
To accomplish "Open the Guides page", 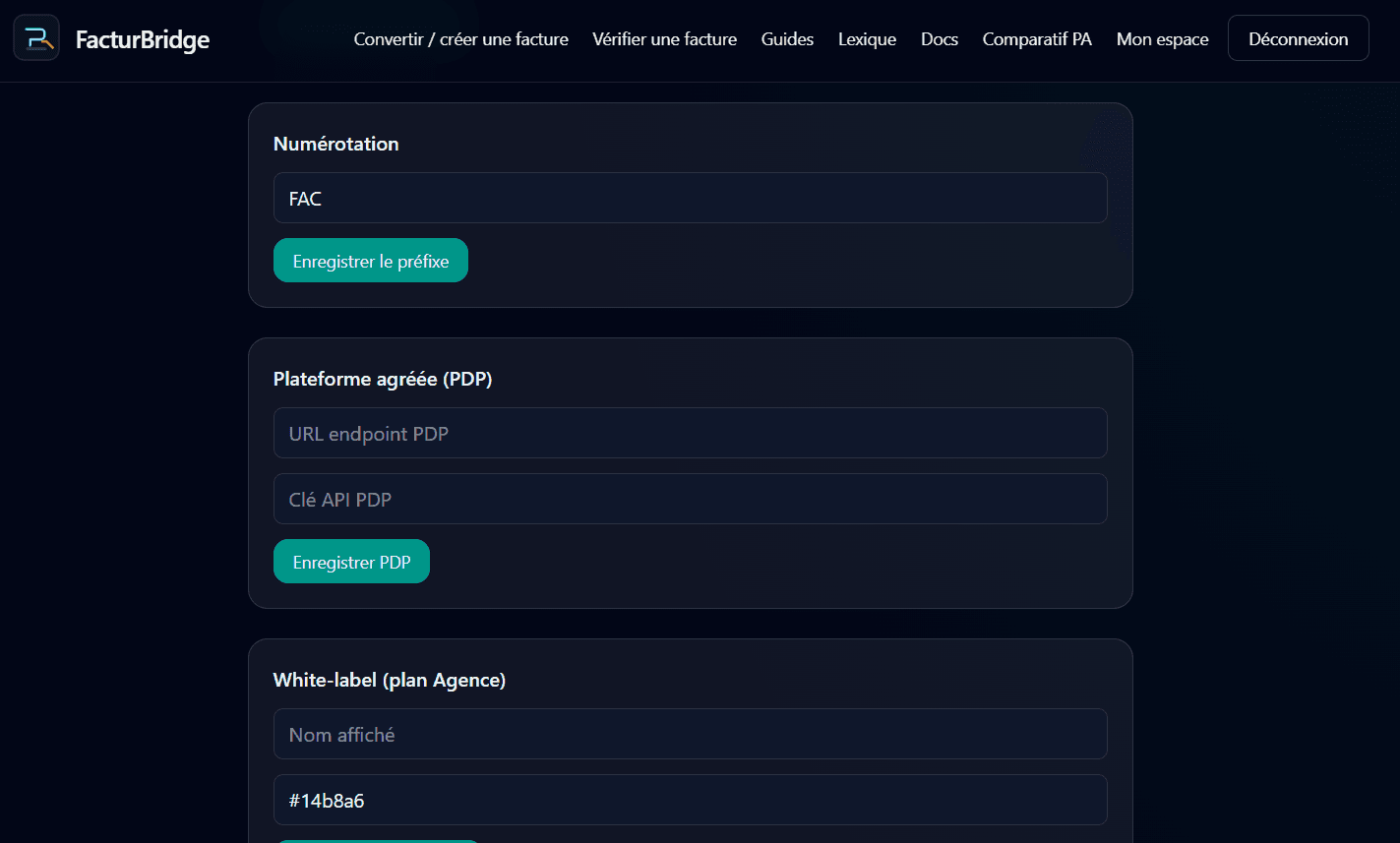I will [787, 39].
